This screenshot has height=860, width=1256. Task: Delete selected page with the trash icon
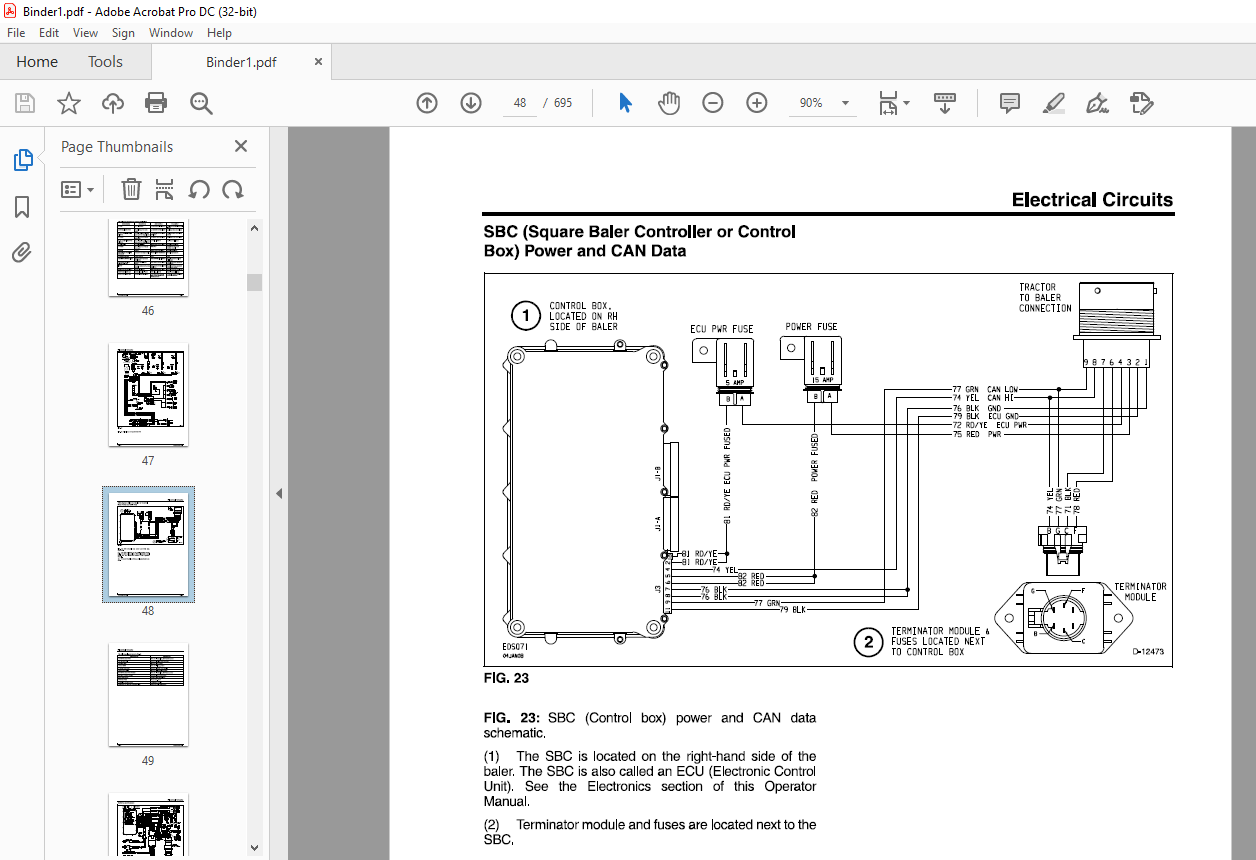click(131, 189)
